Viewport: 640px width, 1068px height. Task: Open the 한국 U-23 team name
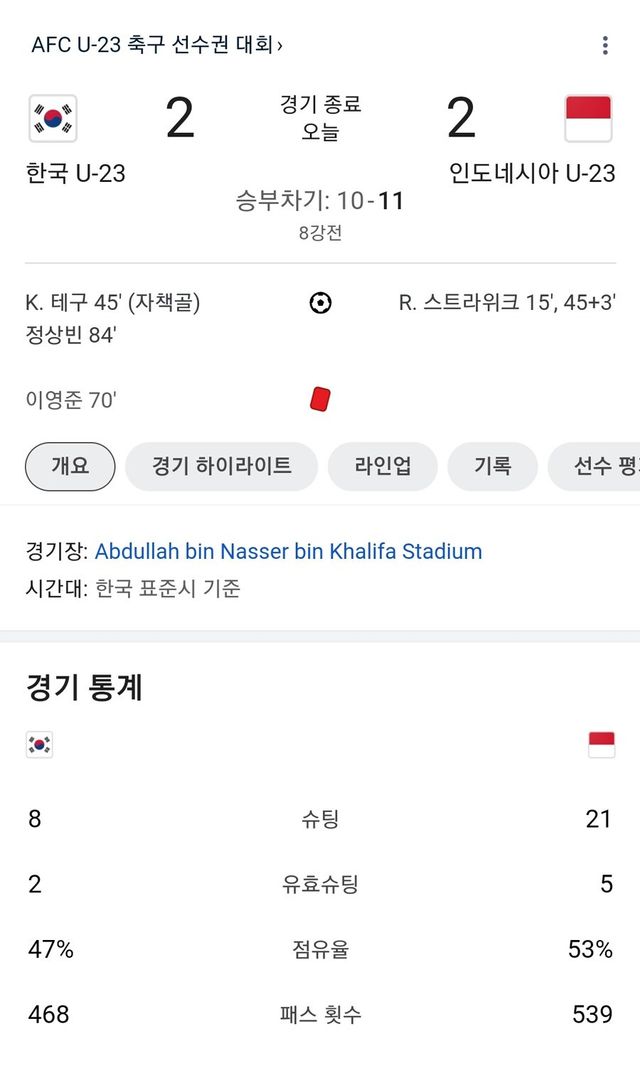pyautogui.click(x=76, y=173)
